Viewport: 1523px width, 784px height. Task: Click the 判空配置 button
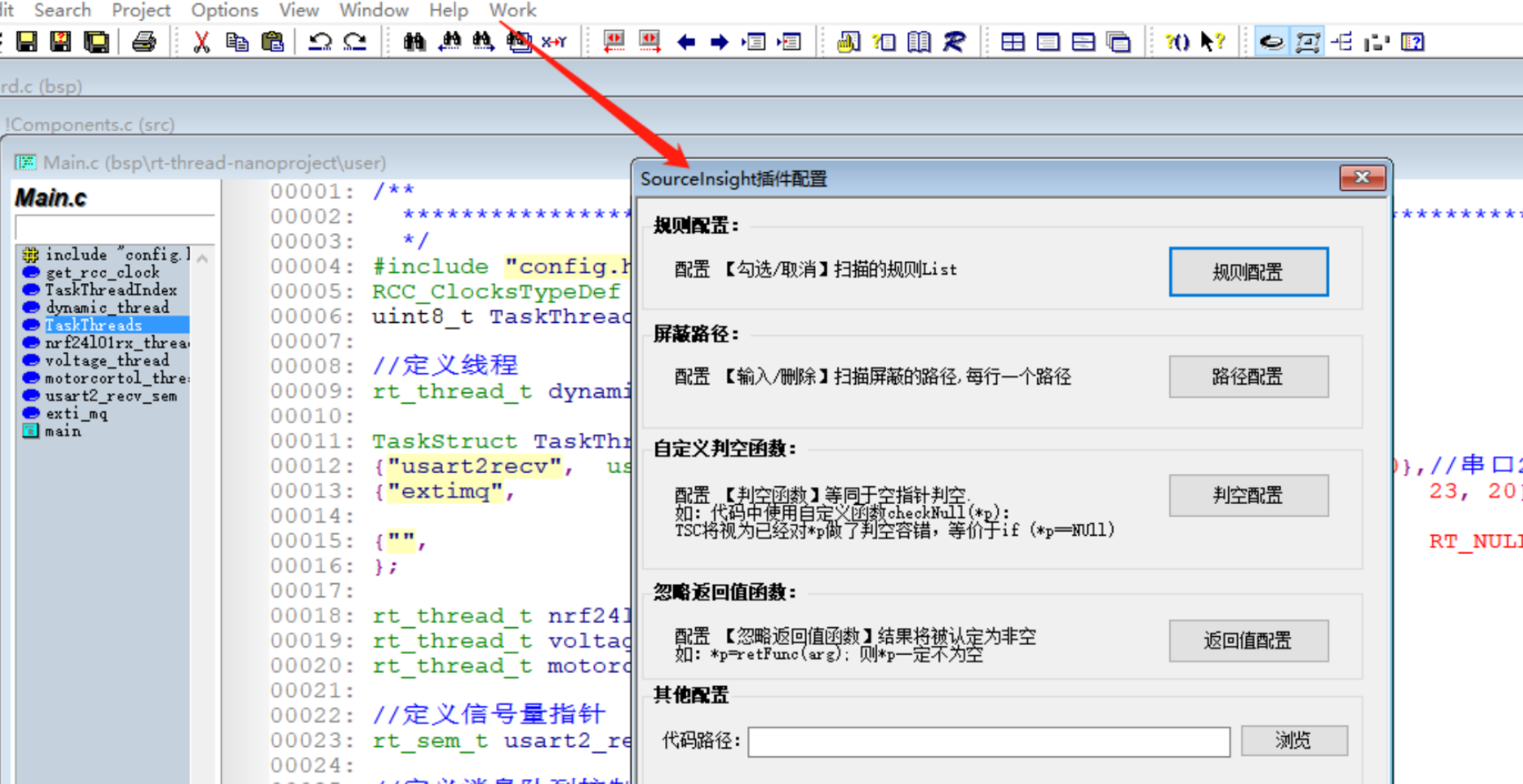[1248, 494]
